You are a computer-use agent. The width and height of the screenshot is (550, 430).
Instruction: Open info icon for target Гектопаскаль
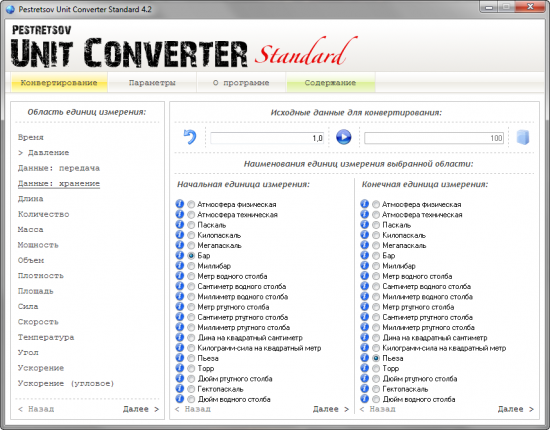pos(364,389)
